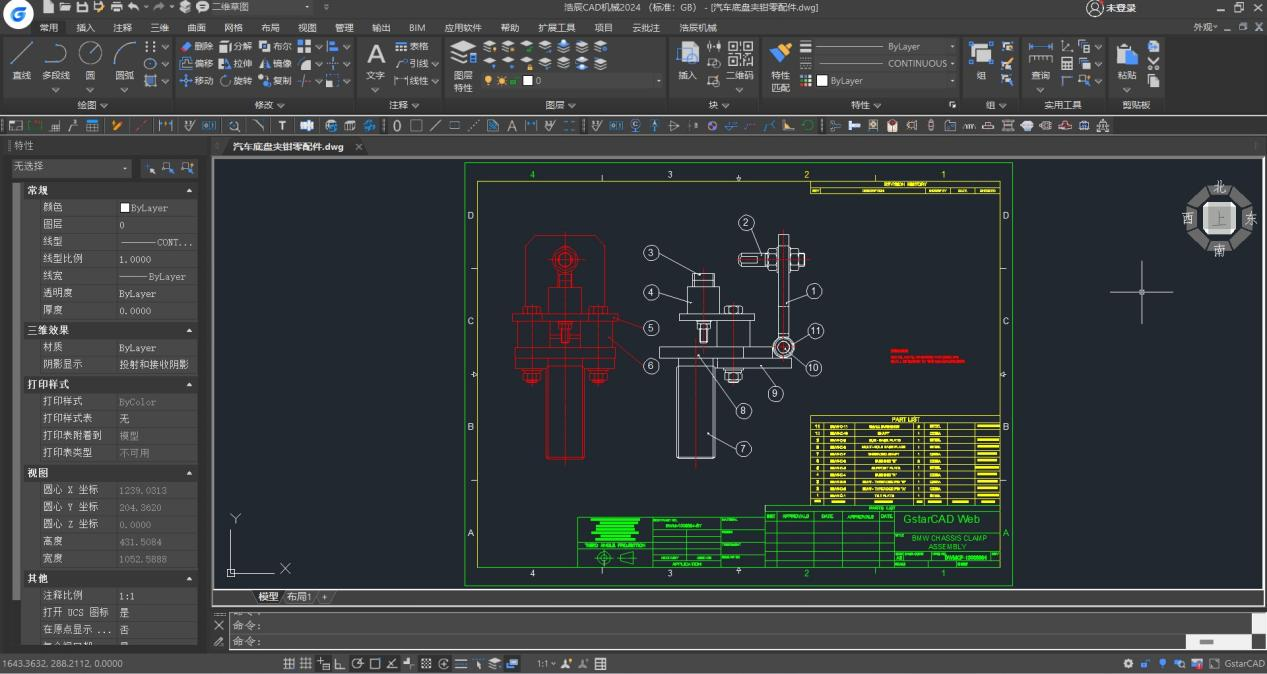
Task: Select the 移动 (Move) tool
Action: [x=202, y=81]
